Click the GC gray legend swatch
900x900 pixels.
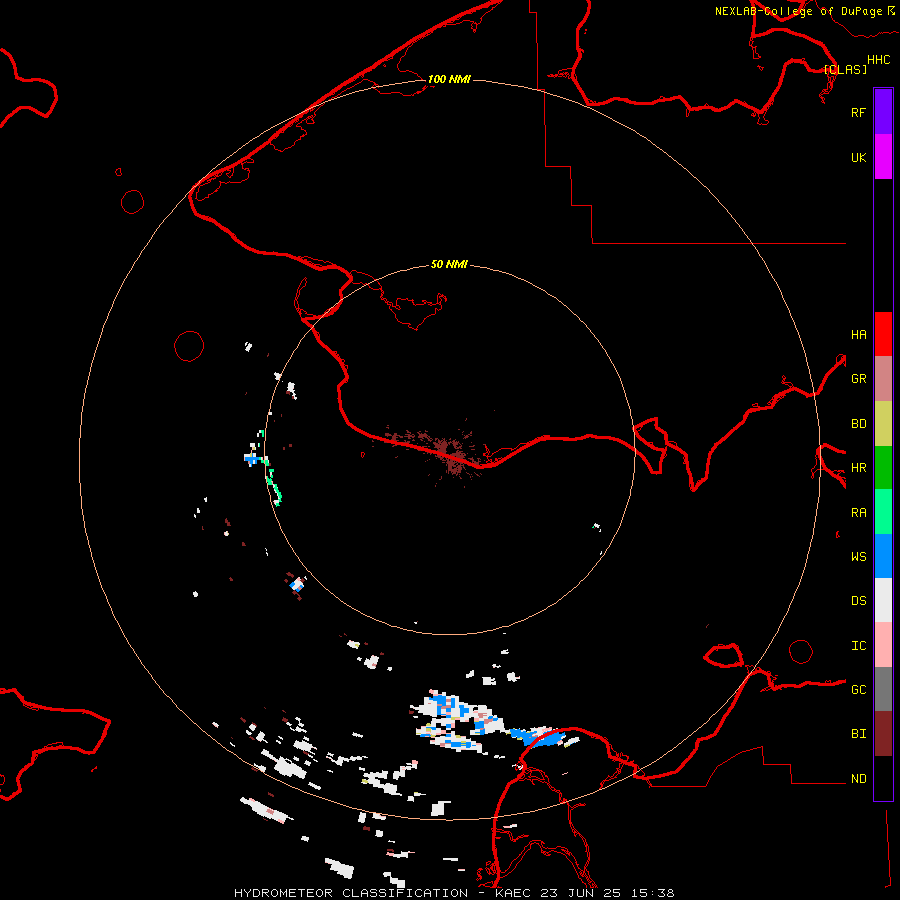[x=883, y=689]
